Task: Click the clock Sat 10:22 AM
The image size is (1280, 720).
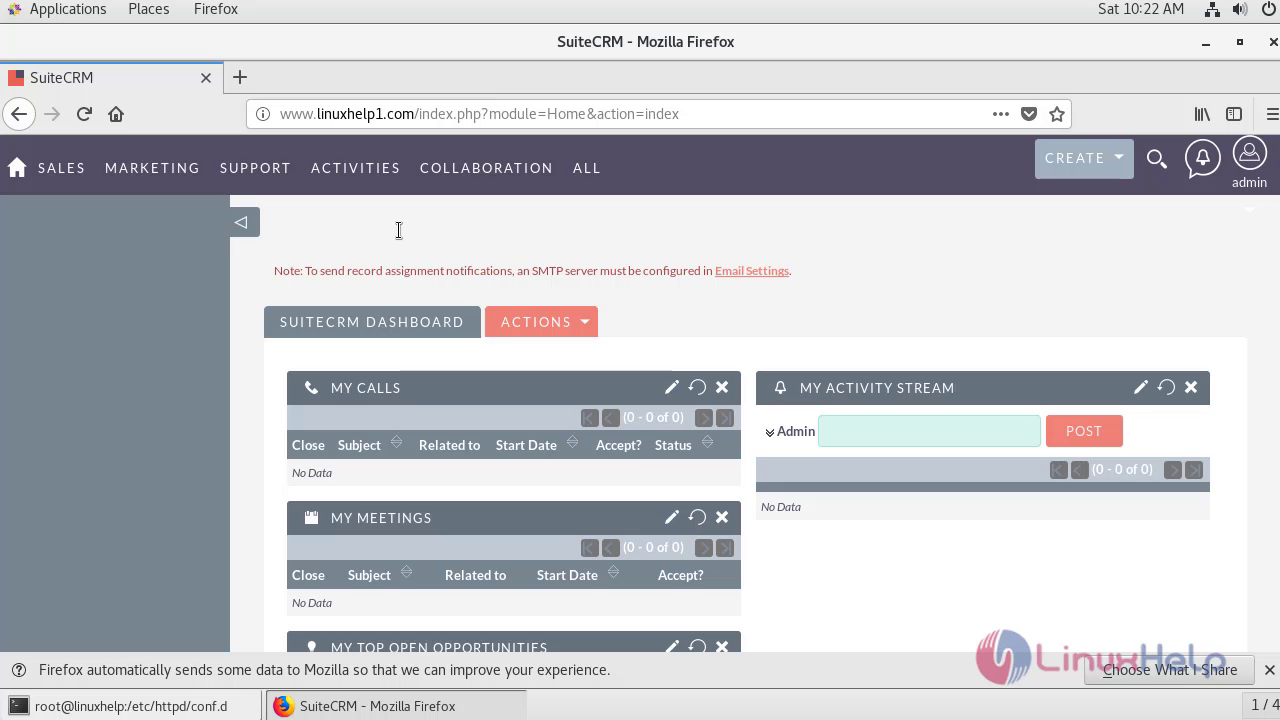Action: point(1141,9)
